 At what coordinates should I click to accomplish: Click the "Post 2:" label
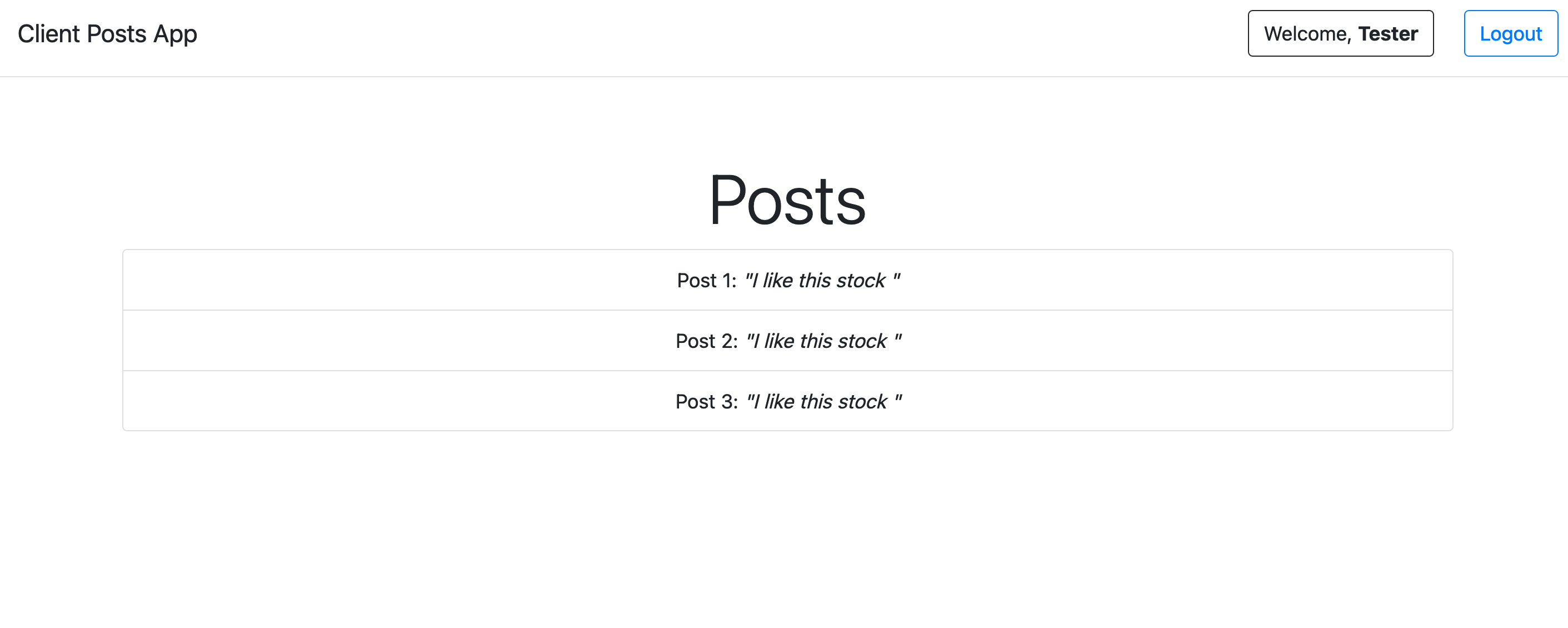(706, 341)
